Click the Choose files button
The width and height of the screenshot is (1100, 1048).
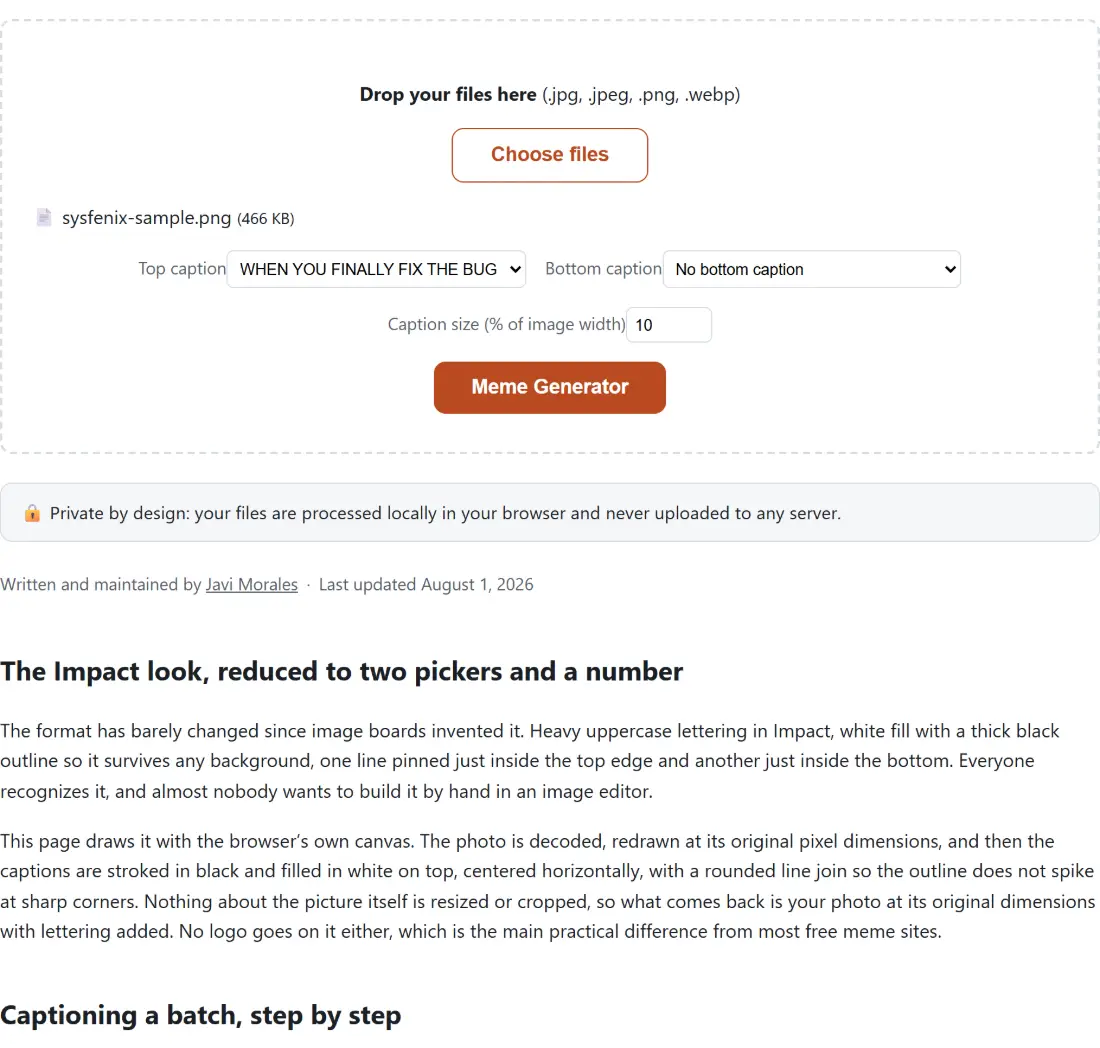(x=549, y=155)
